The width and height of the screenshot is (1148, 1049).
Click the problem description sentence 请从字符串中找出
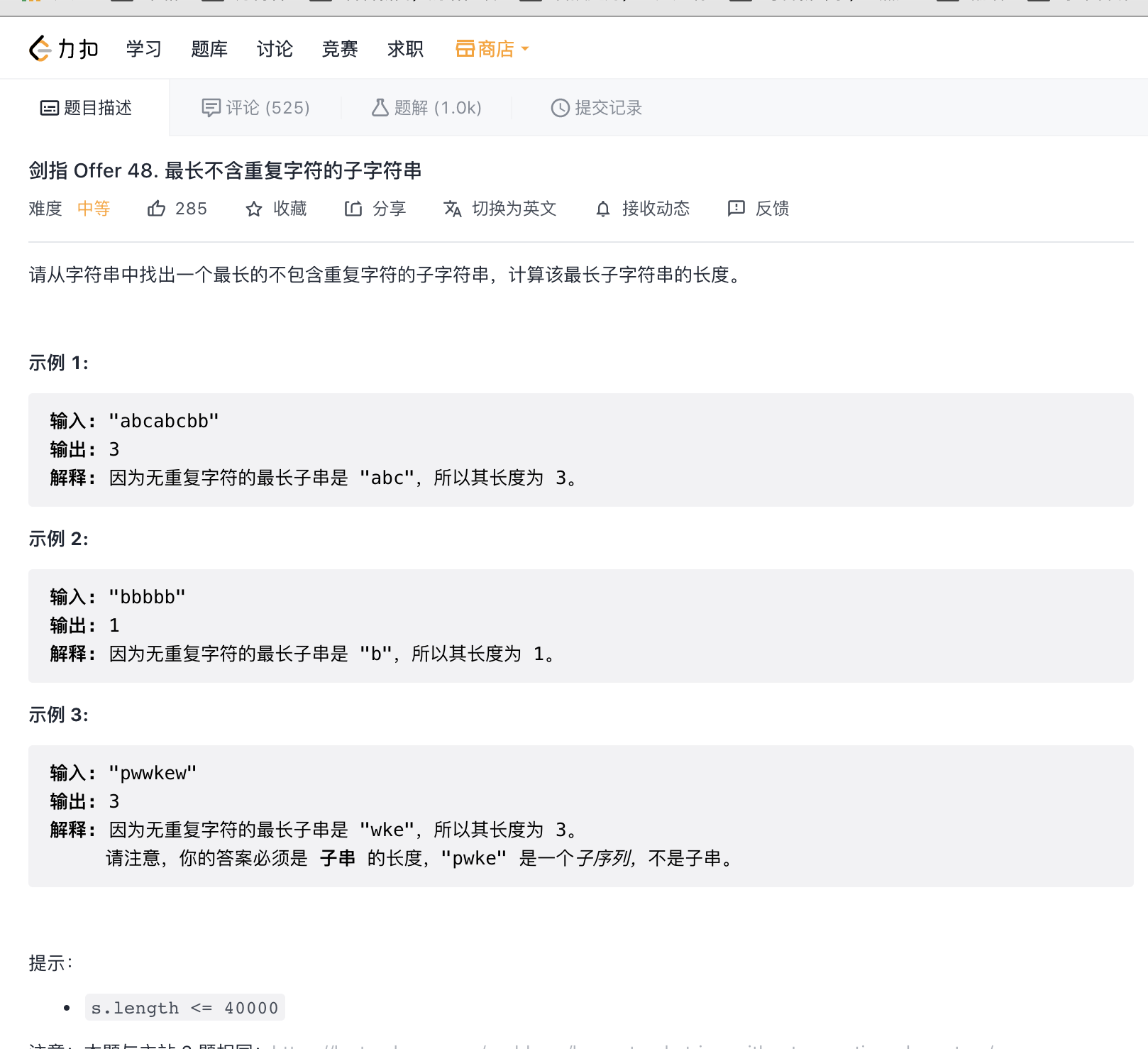[x=386, y=275]
